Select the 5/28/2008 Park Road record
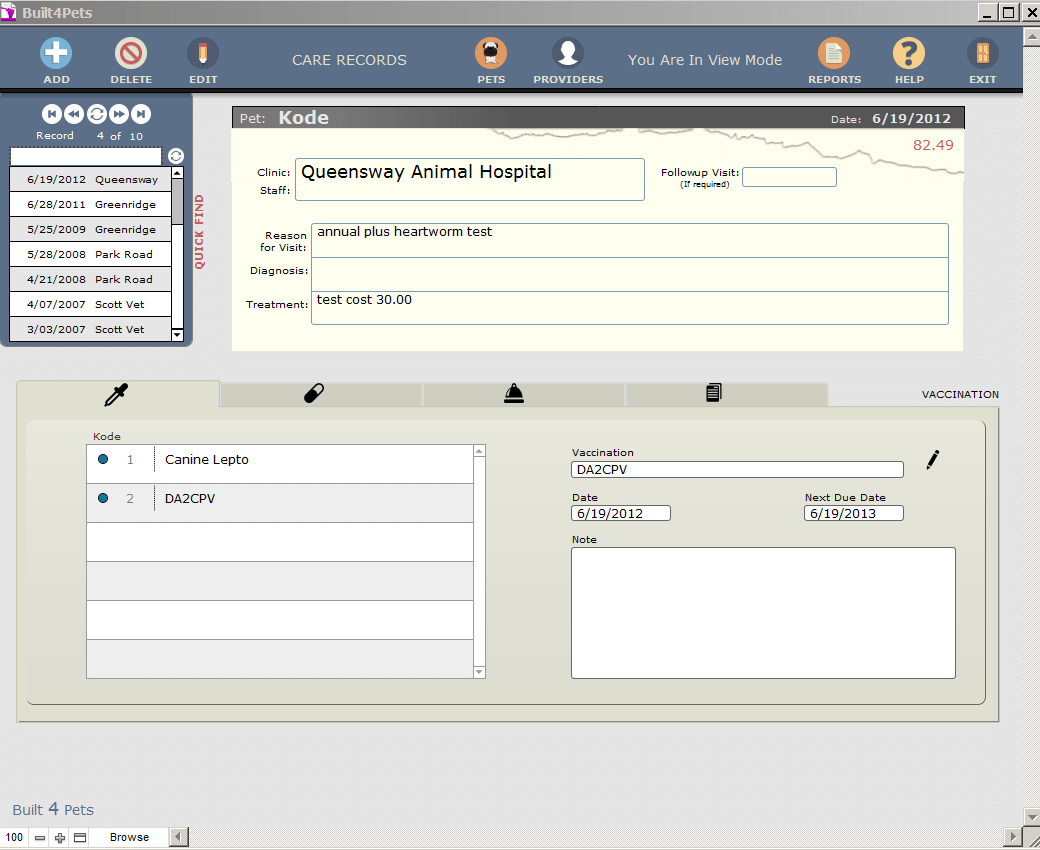1040x850 pixels. pos(90,255)
